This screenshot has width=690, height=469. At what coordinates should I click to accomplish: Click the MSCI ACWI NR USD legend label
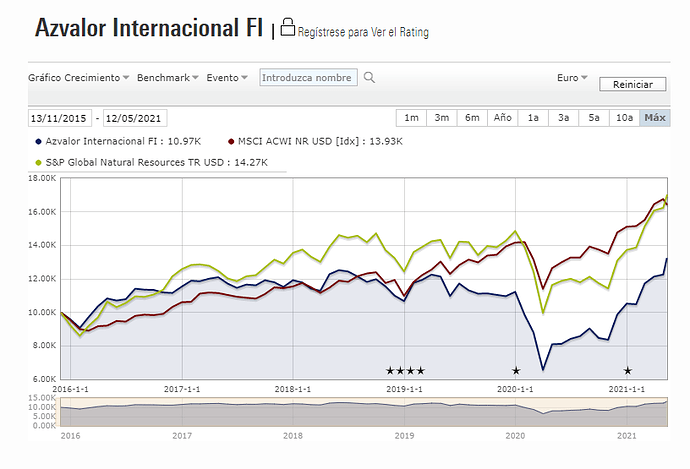320,142
